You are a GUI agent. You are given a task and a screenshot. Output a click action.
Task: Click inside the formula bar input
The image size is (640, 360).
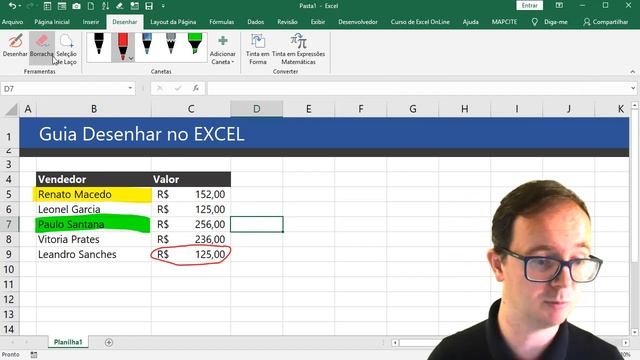[x=418, y=88]
